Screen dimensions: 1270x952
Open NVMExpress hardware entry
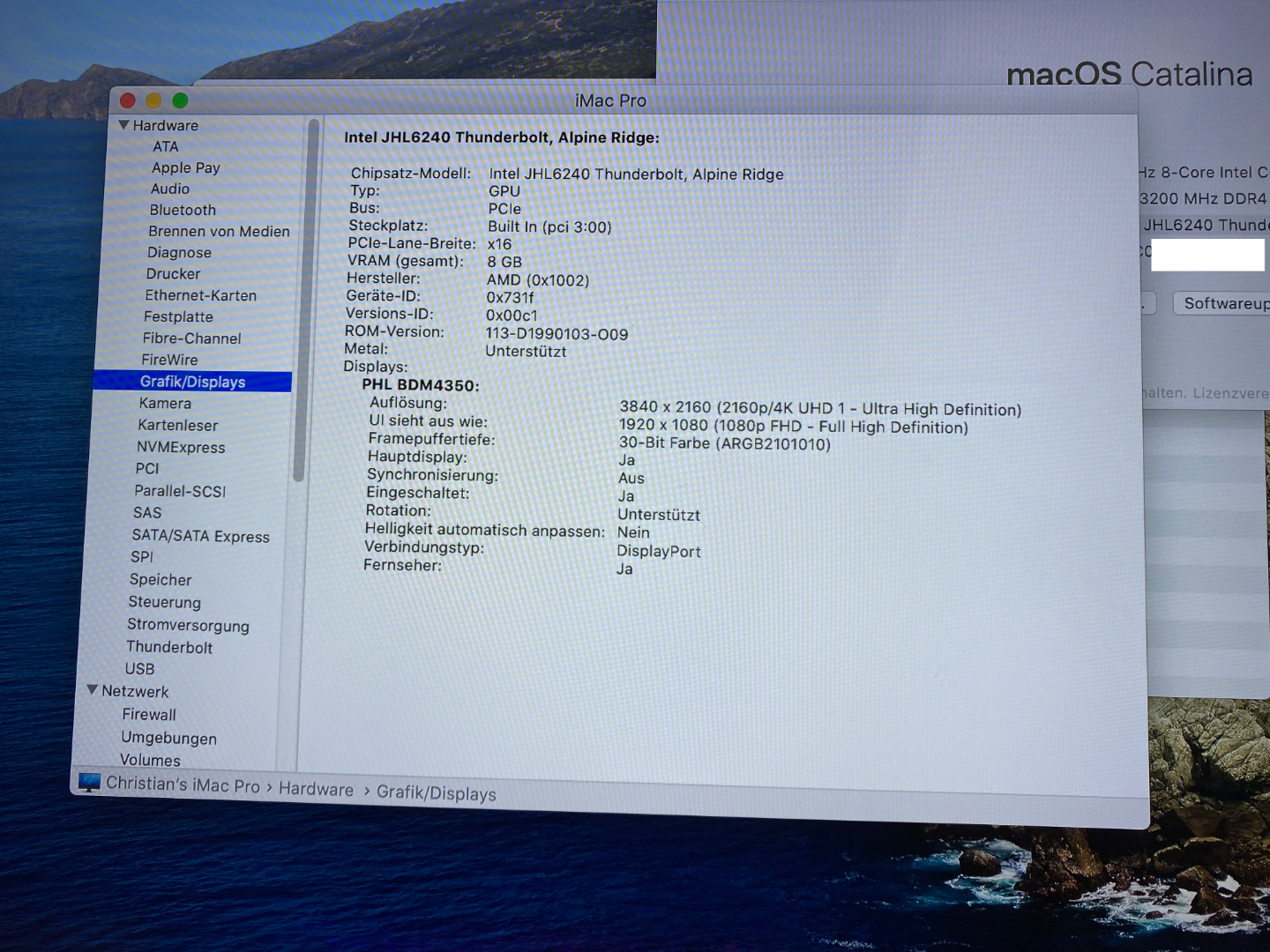[181, 447]
